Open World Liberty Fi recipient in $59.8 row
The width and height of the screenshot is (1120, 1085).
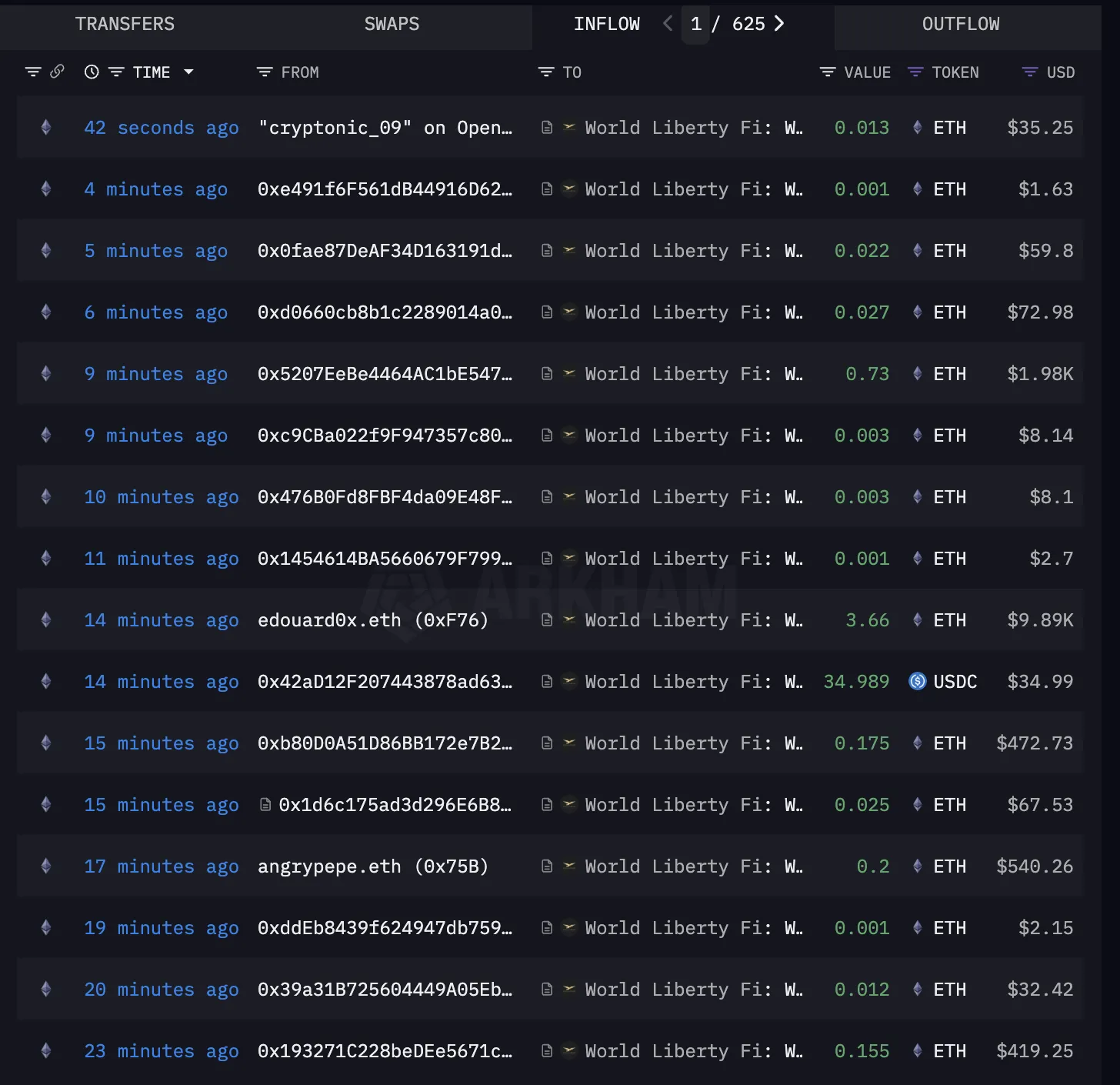tap(694, 251)
